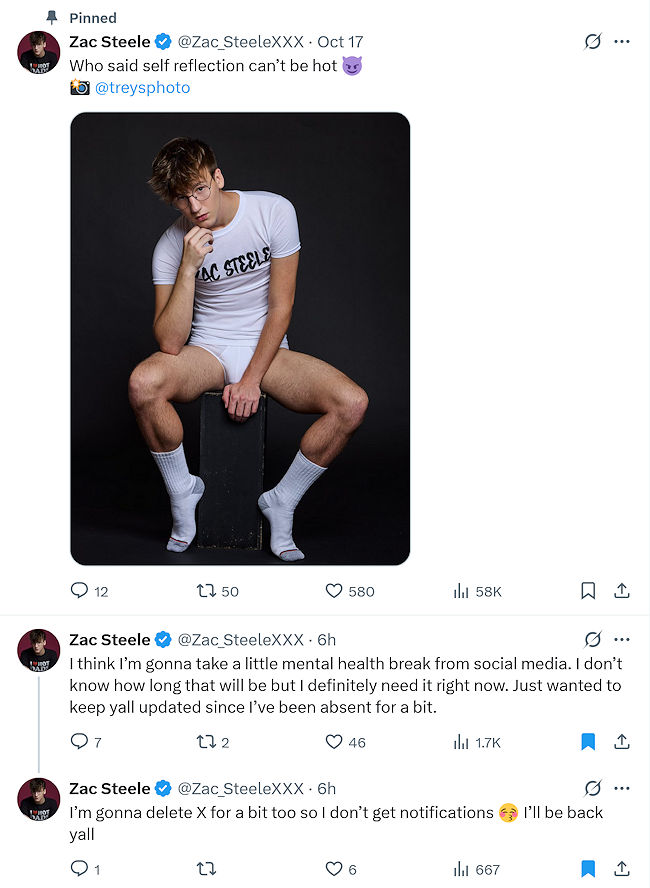Like the mental health break post
Screen dimensions: 650x888
click(x=335, y=742)
